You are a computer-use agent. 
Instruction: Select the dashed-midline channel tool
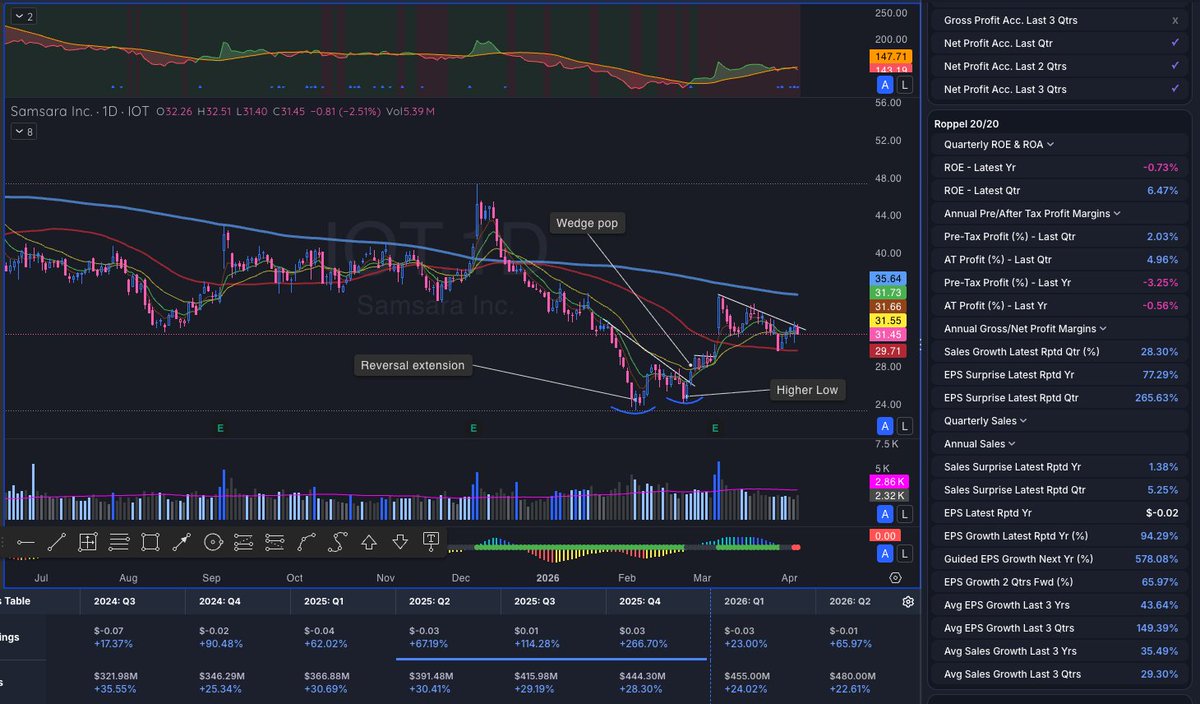(x=275, y=542)
